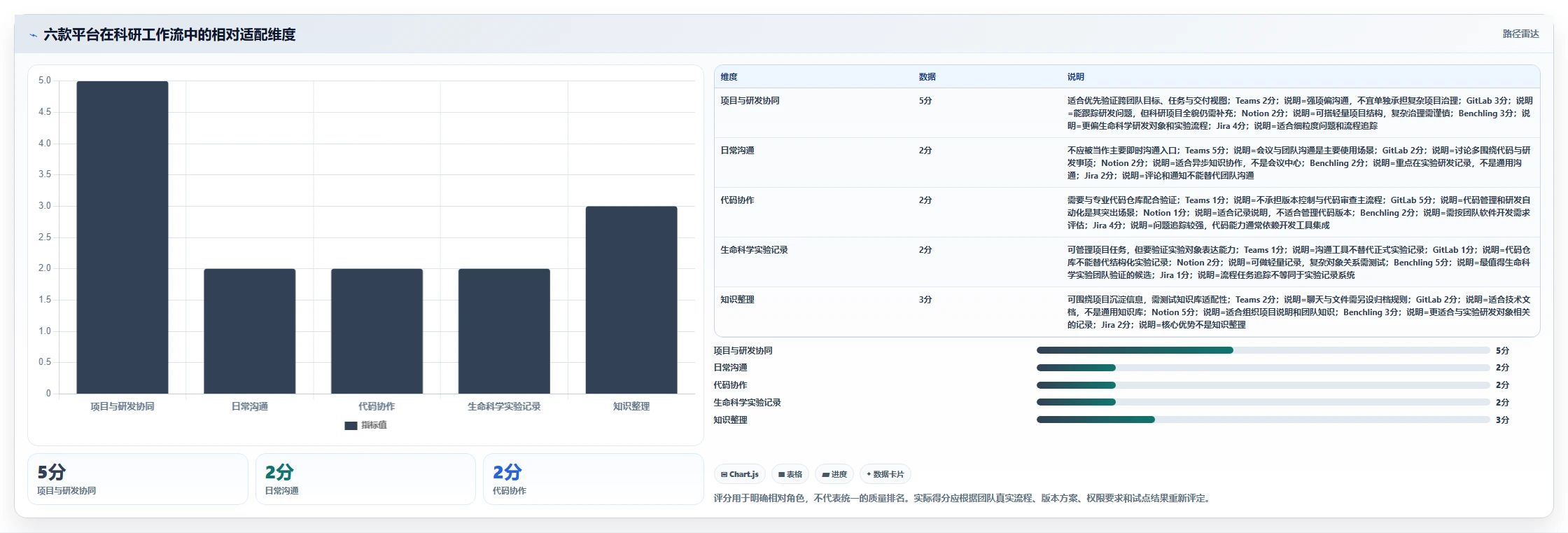Select the 表格 tag chip

click(790, 474)
